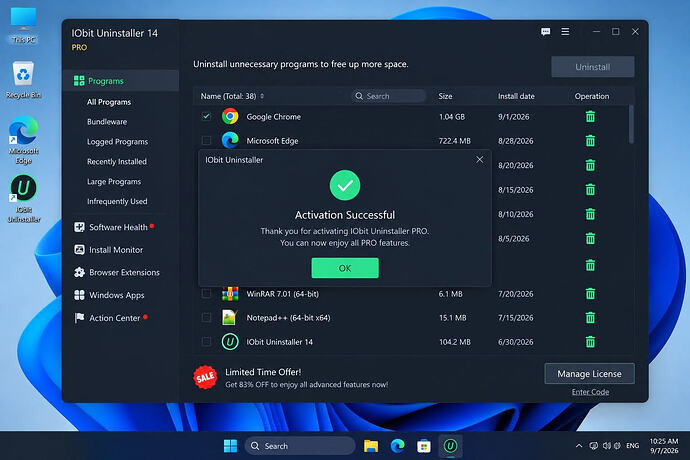This screenshot has height=460, width=690.
Task: Open Microsoft Store from the taskbar
Action: click(x=424, y=446)
